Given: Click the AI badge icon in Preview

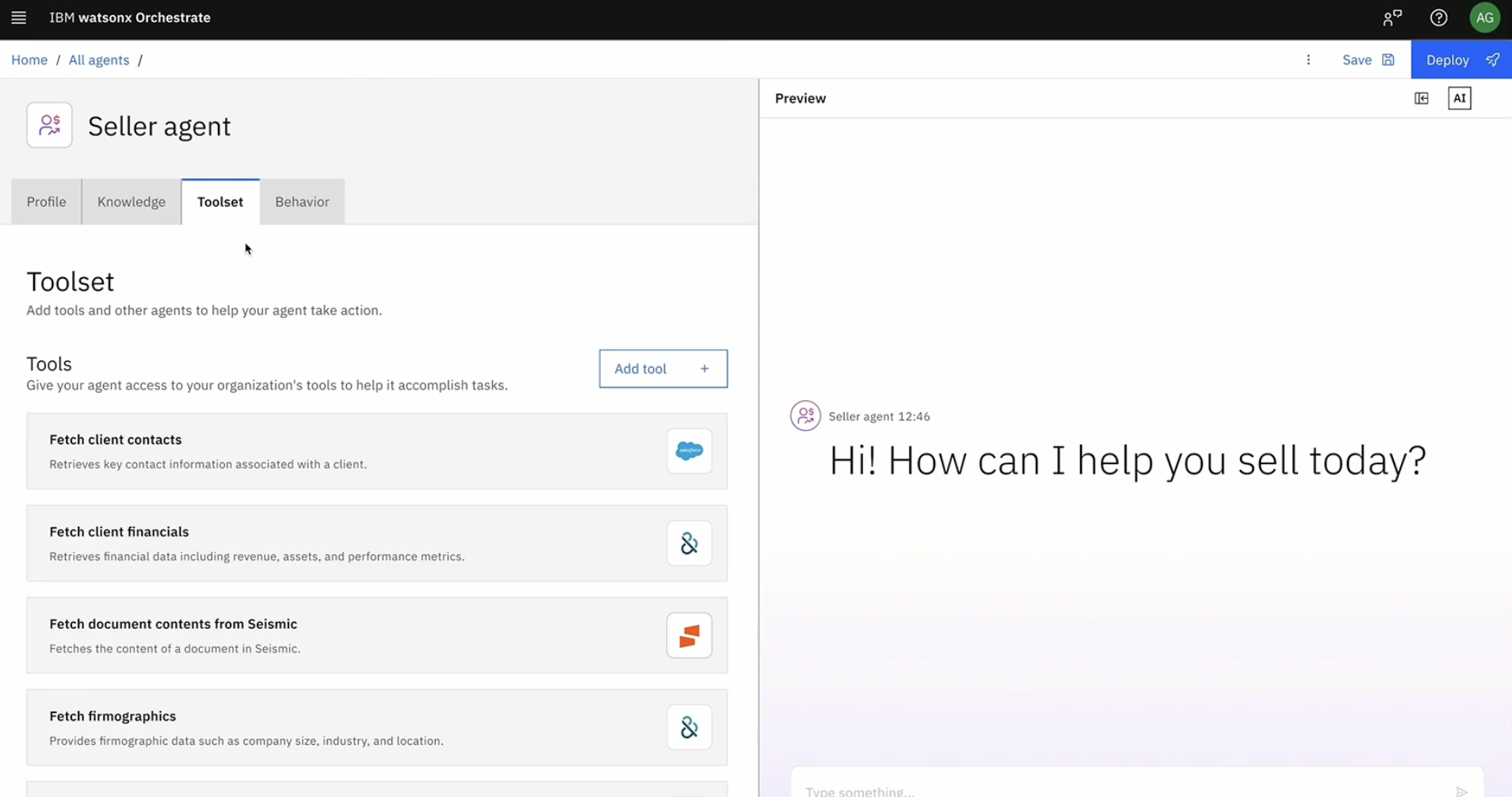Looking at the screenshot, I should pyautogui.click(x=1459, y=98).
